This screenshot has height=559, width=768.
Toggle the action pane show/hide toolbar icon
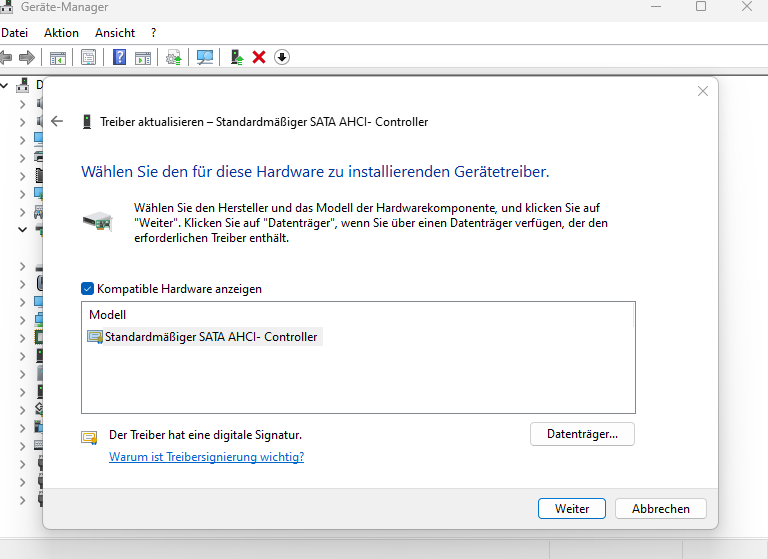143,57
